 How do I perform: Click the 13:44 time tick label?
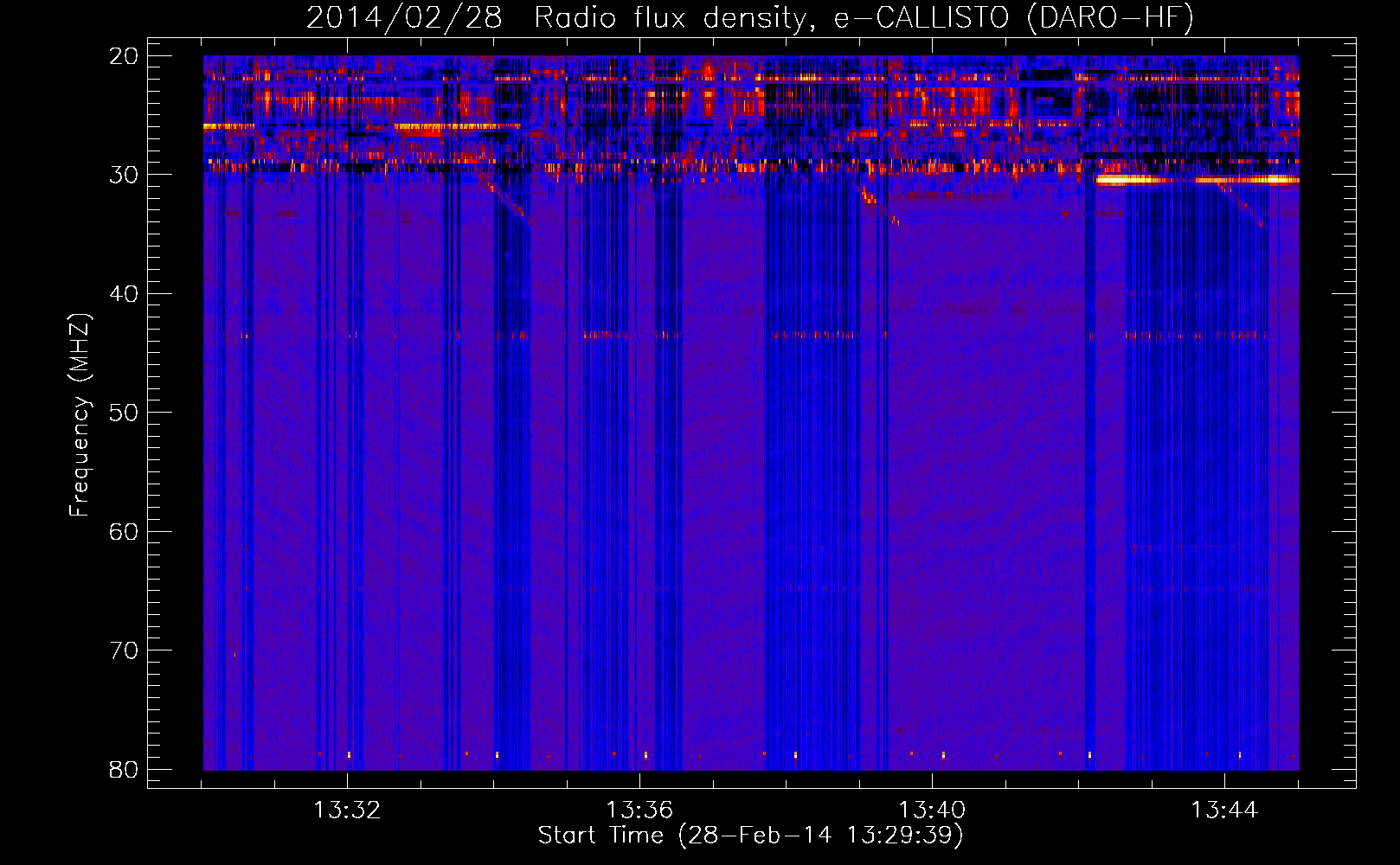(1224, 811)
